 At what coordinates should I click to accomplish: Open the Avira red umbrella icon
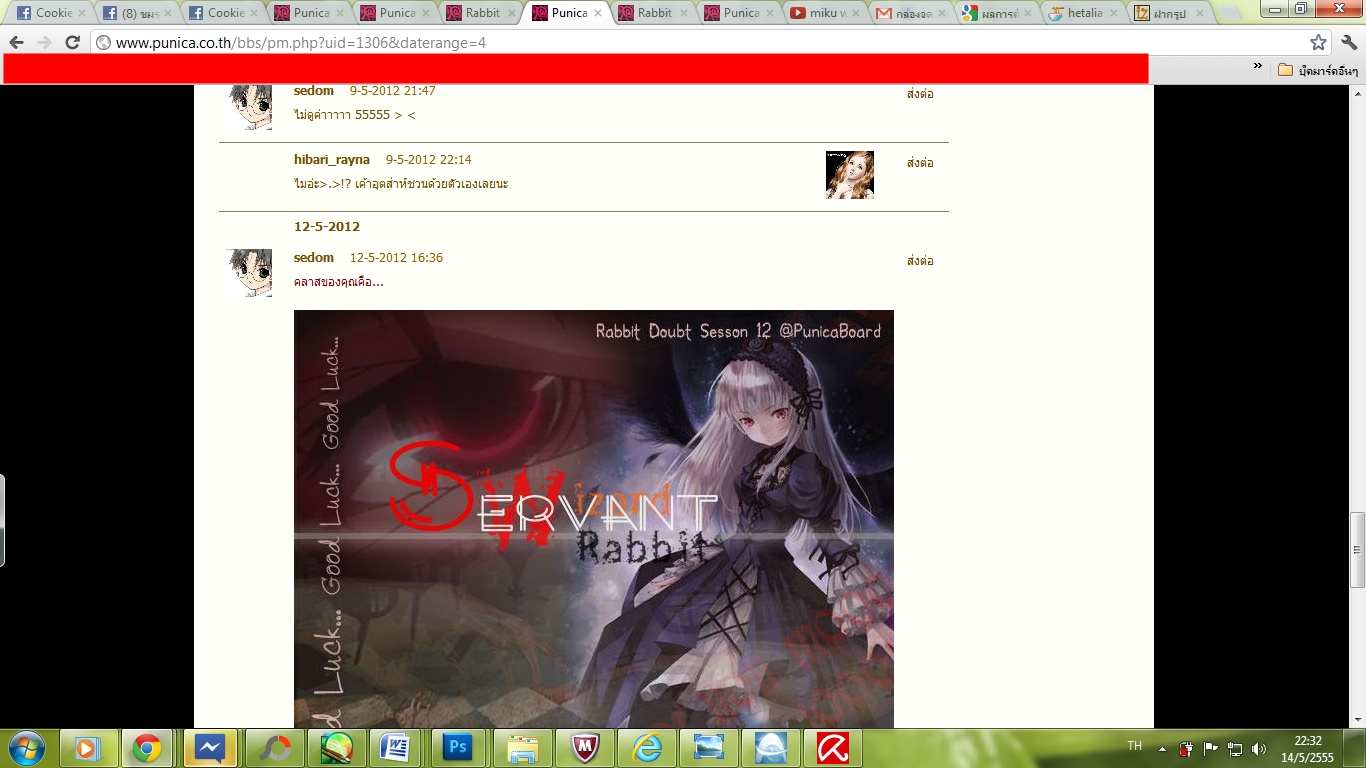pyautogui.click(x=833, y=748)
